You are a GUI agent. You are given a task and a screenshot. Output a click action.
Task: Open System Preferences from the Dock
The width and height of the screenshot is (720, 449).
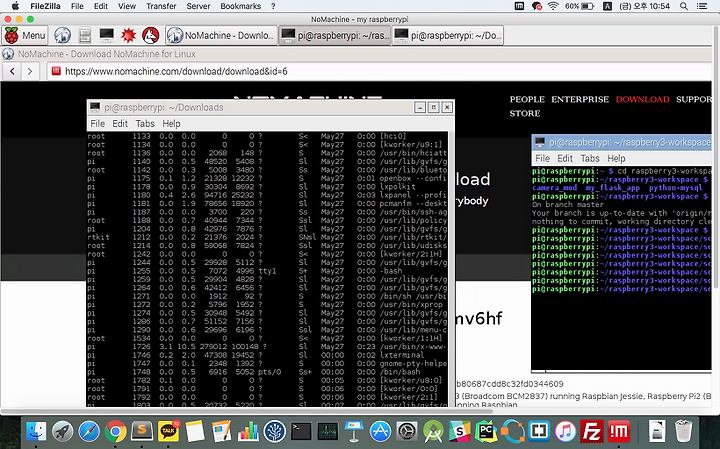[407, 432]
